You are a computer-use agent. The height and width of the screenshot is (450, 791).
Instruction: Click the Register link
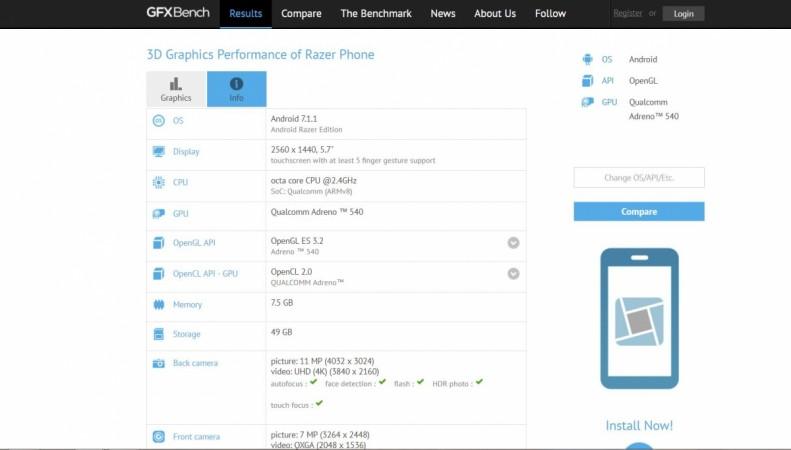[x=628, y=13]
